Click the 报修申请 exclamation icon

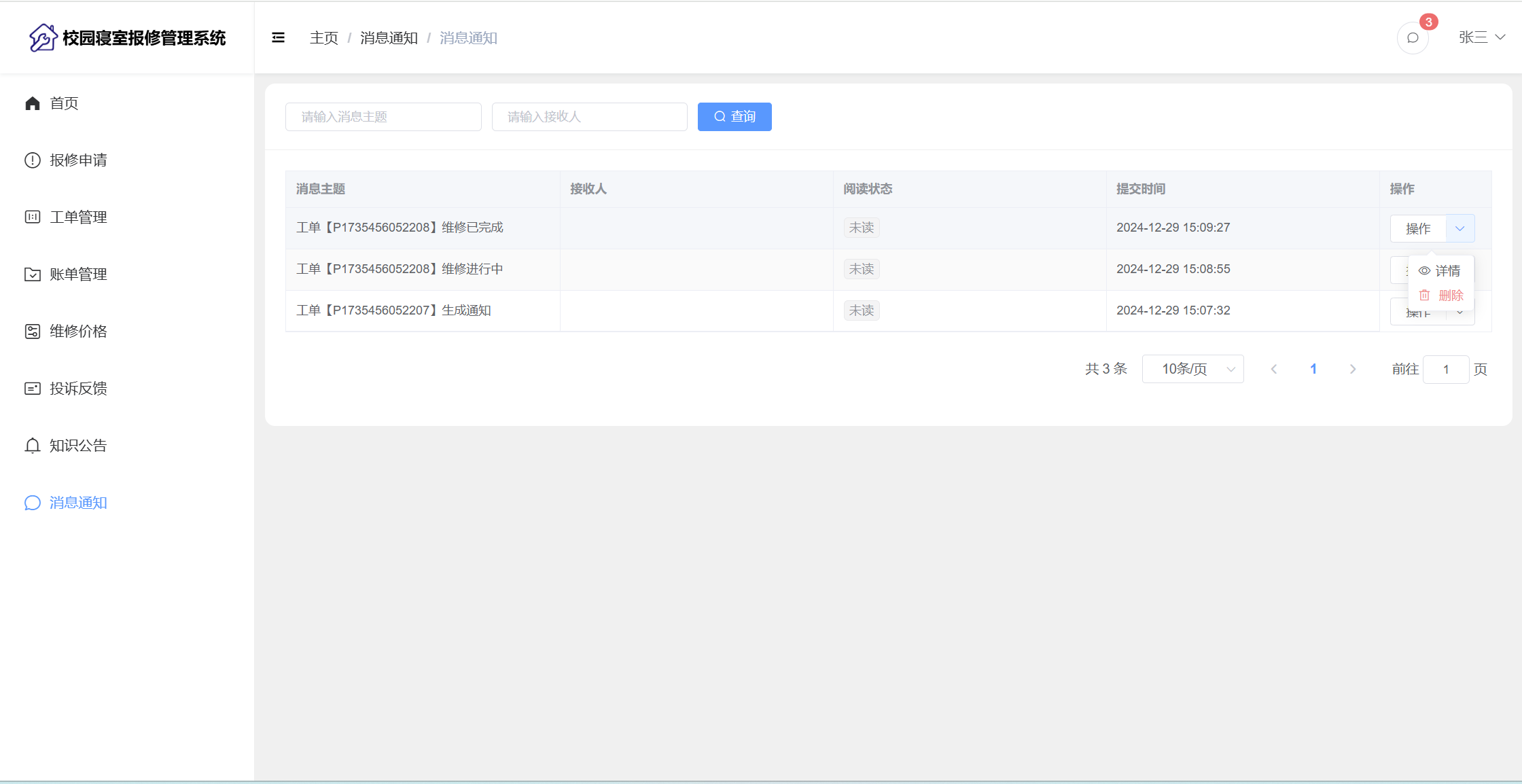33,160
